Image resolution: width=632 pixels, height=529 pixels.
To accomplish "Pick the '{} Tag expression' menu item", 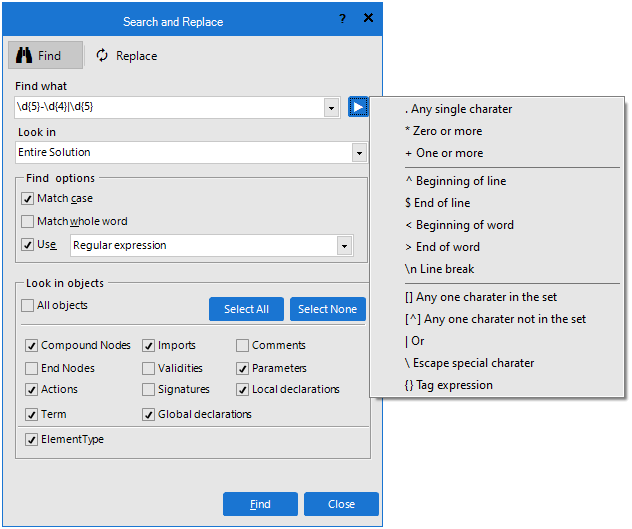I will 448,385.
